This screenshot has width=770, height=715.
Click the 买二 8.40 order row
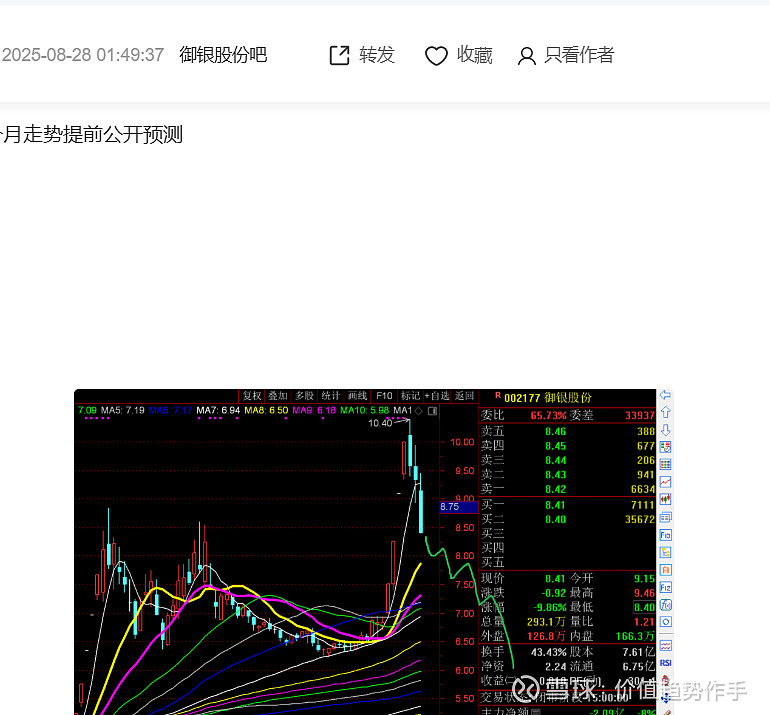[568, 519]
